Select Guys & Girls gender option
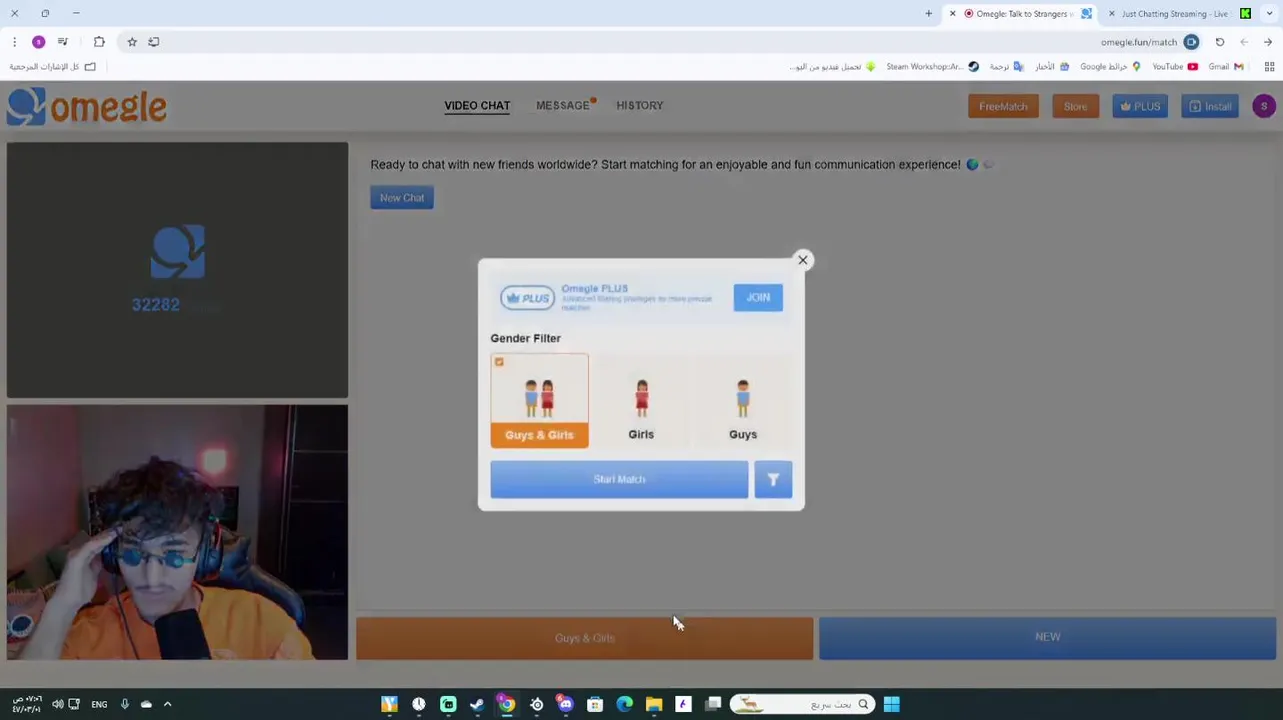Screen dimensions: 1283x720 pyautogui.click(x=539, y=400)
